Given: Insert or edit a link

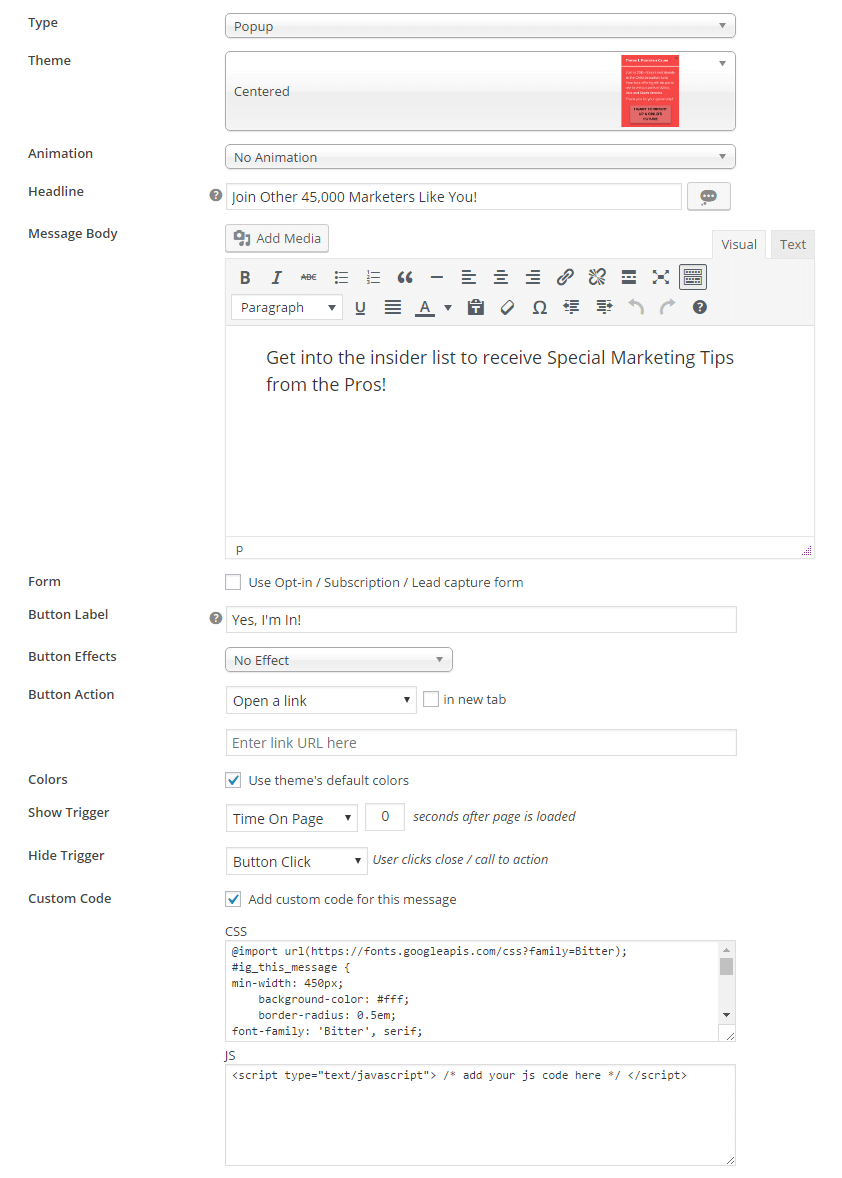Looking at the screenshot, I should coord(565,277).
